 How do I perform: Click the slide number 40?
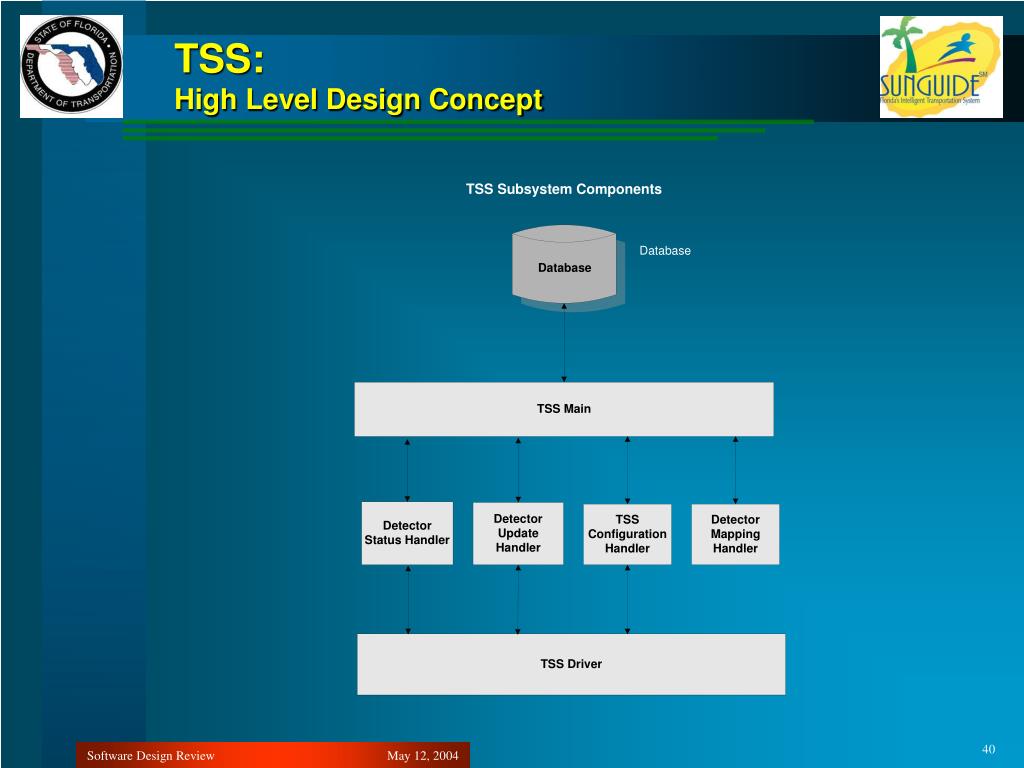pyautogui.click(x=989, y=749)
